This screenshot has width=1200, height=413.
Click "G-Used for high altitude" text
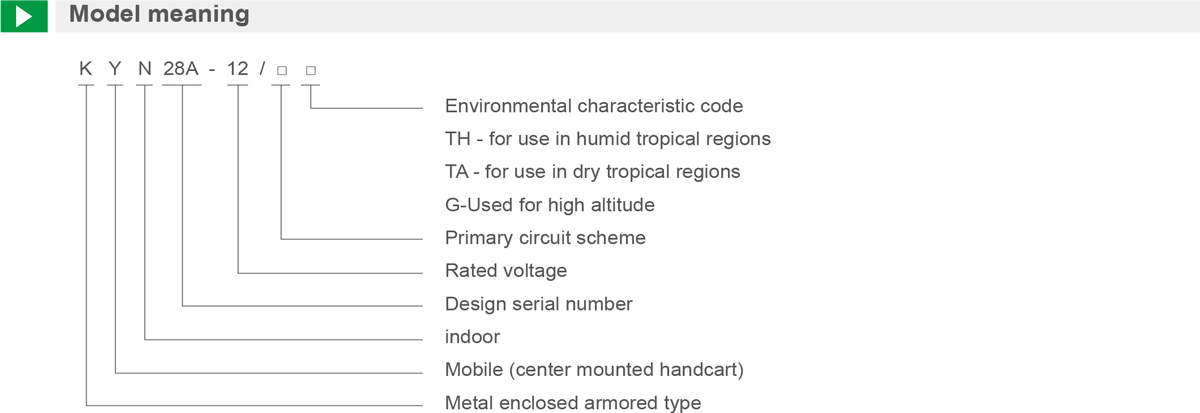(x=550, y=205)
